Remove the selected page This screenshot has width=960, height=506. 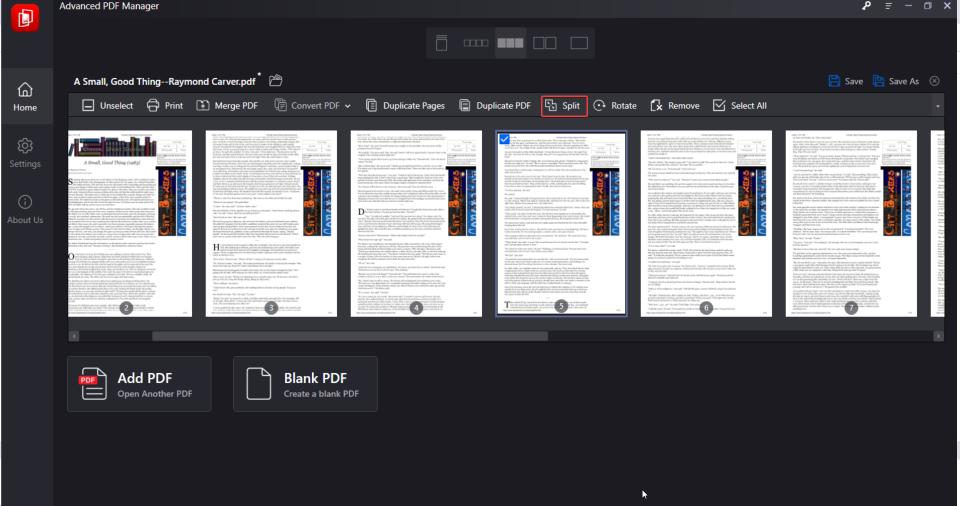point(675,105)
